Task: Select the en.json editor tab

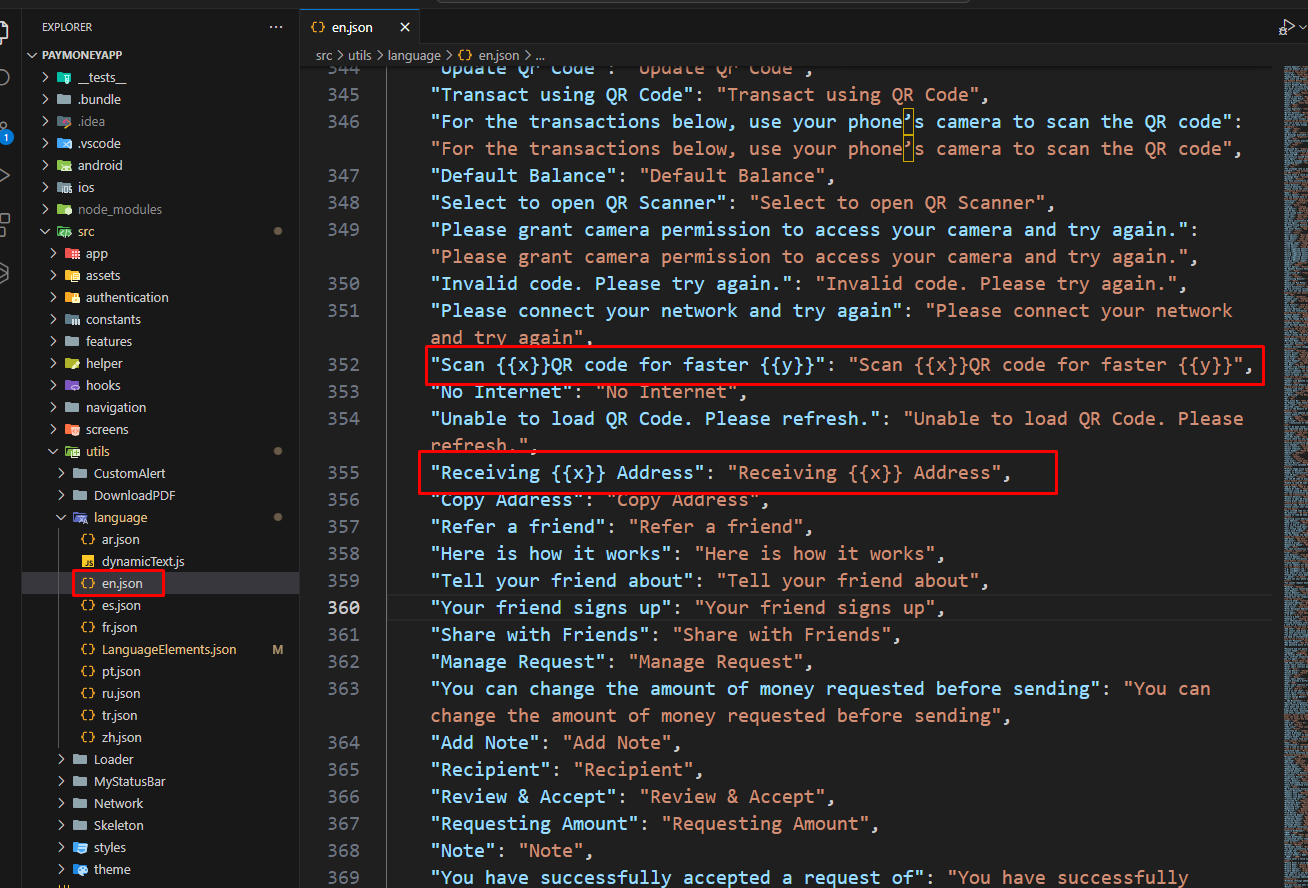Action: click(353, 27)
